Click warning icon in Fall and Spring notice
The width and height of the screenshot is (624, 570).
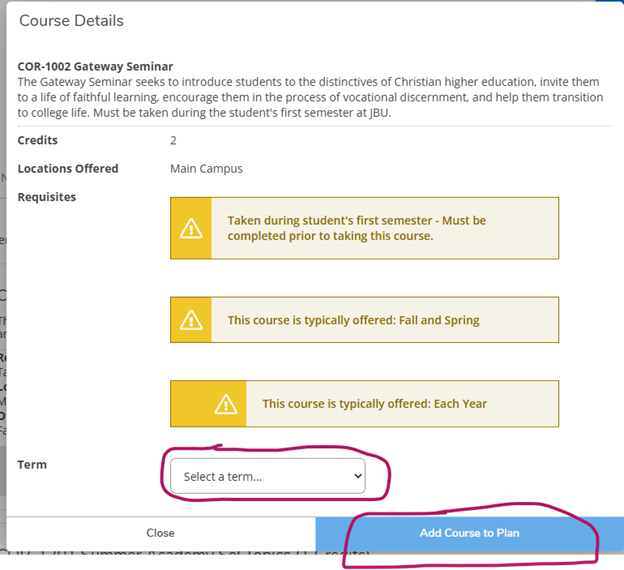point(190,320)
